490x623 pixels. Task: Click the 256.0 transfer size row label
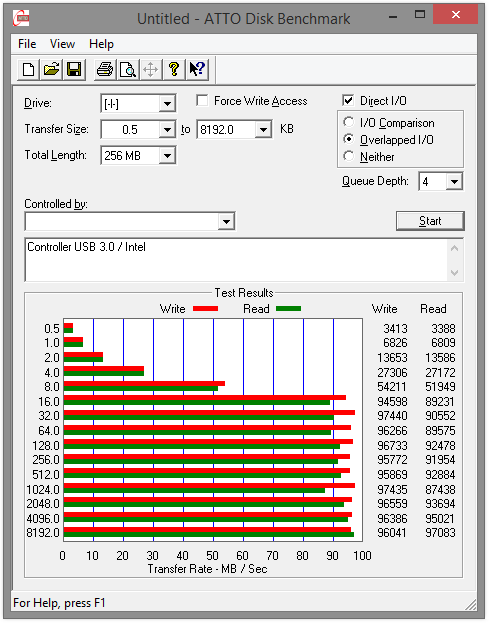[x=46, y=460]
